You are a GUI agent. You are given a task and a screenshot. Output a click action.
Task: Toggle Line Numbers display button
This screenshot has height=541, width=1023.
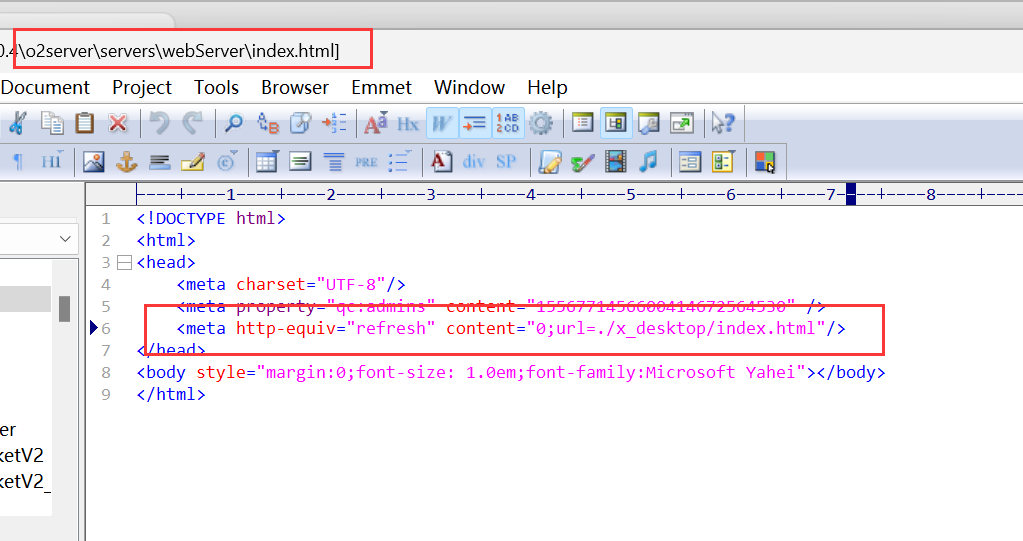(508, 123)
